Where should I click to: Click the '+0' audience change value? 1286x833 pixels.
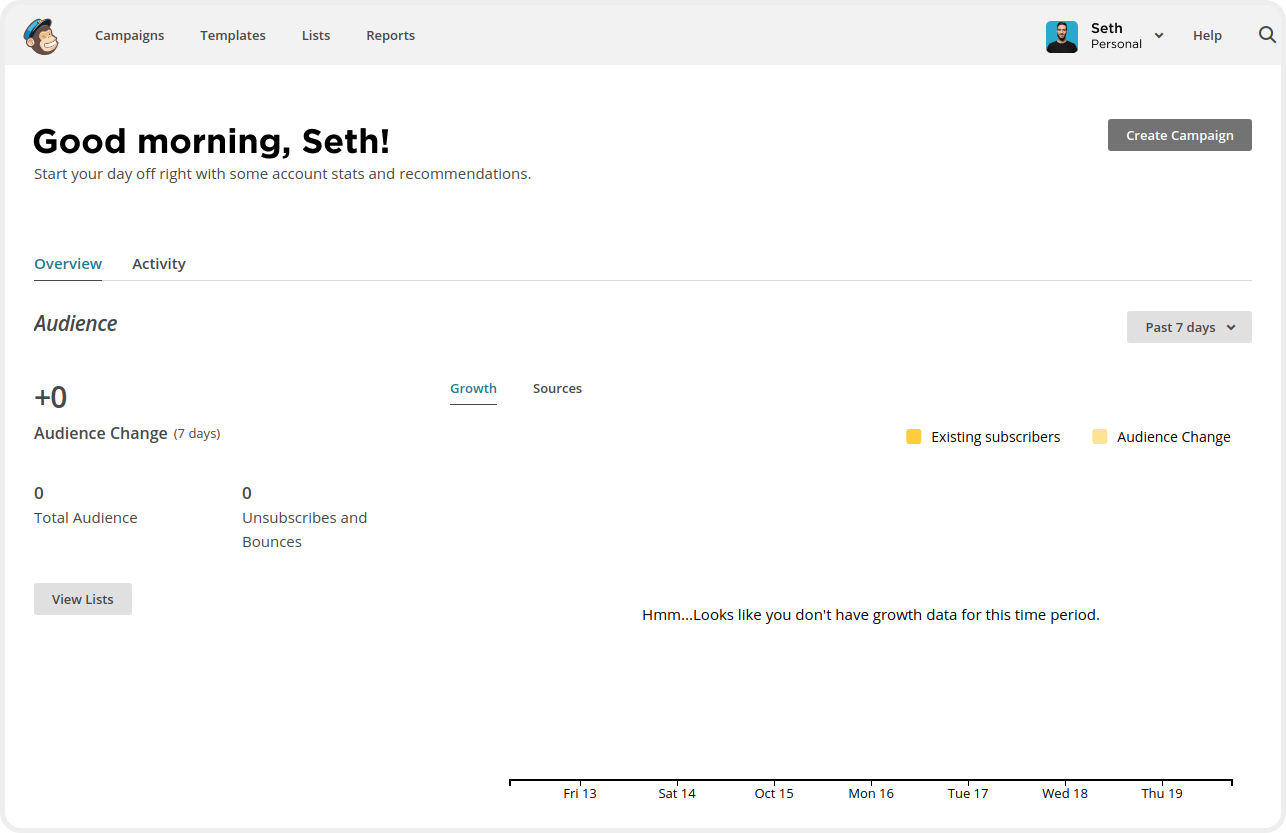(x=51, y=397)
